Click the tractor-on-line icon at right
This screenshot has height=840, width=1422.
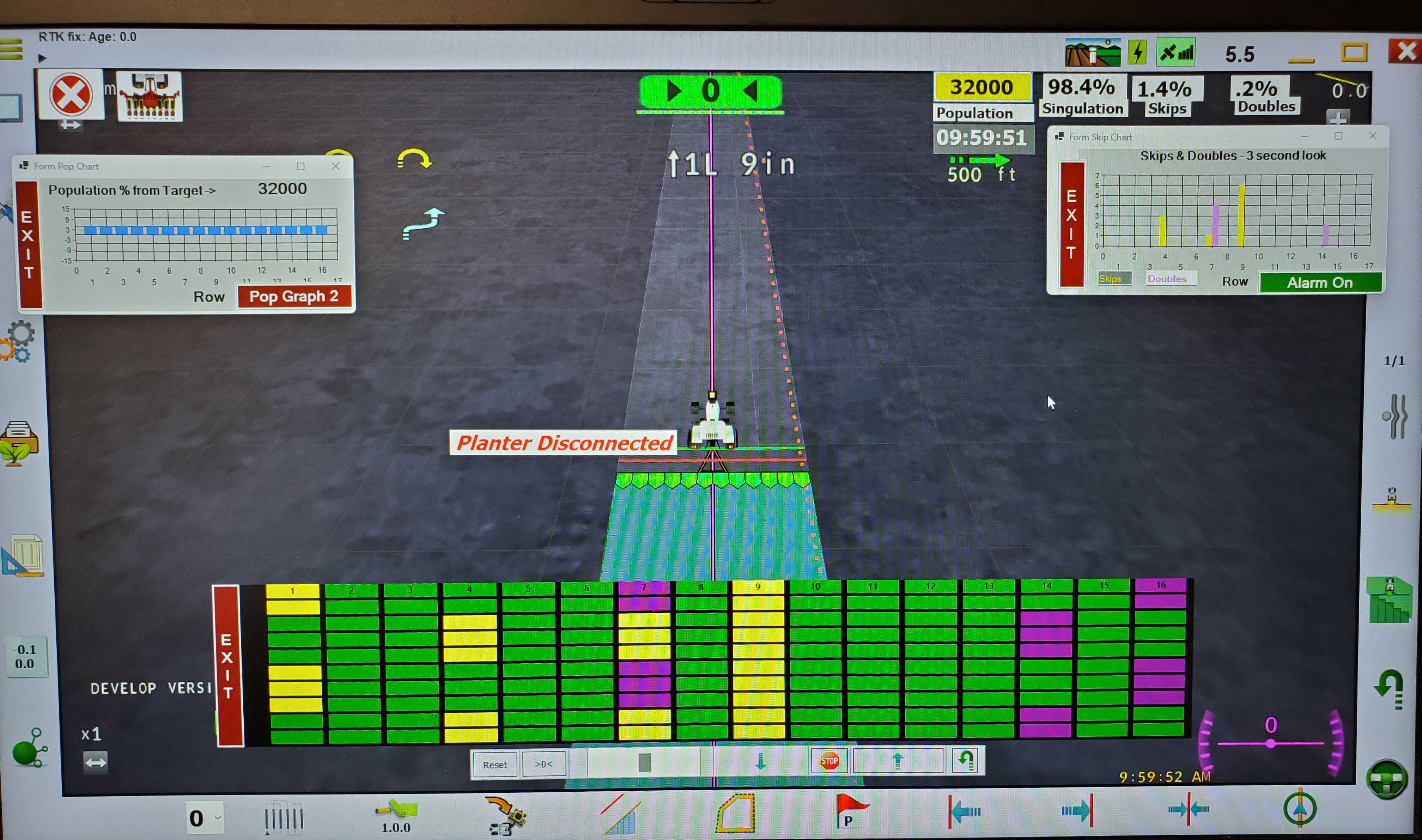coord(1392,499)
